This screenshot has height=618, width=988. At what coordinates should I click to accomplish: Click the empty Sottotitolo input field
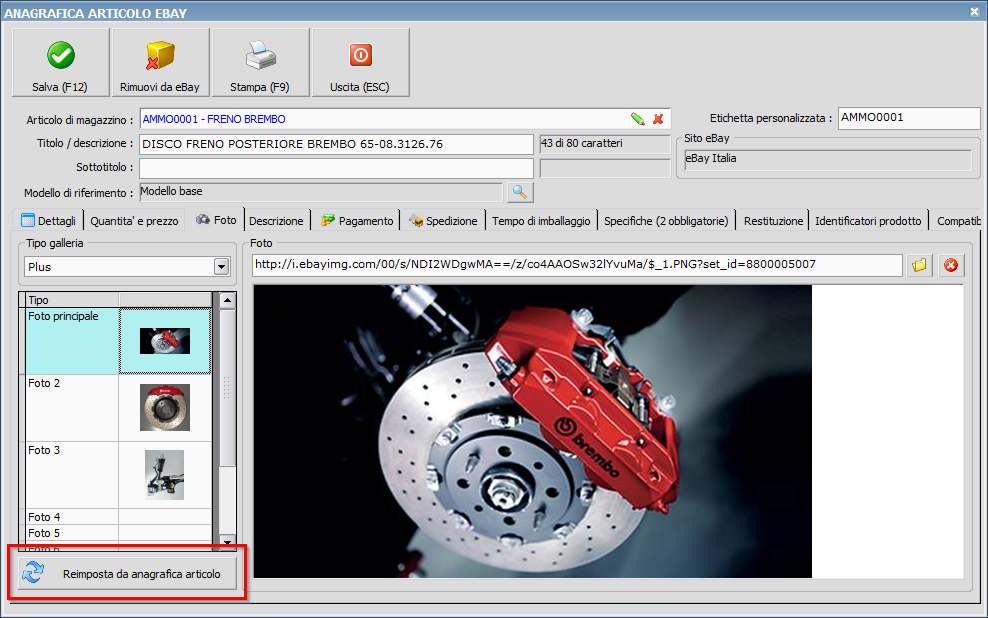(336, 168)
